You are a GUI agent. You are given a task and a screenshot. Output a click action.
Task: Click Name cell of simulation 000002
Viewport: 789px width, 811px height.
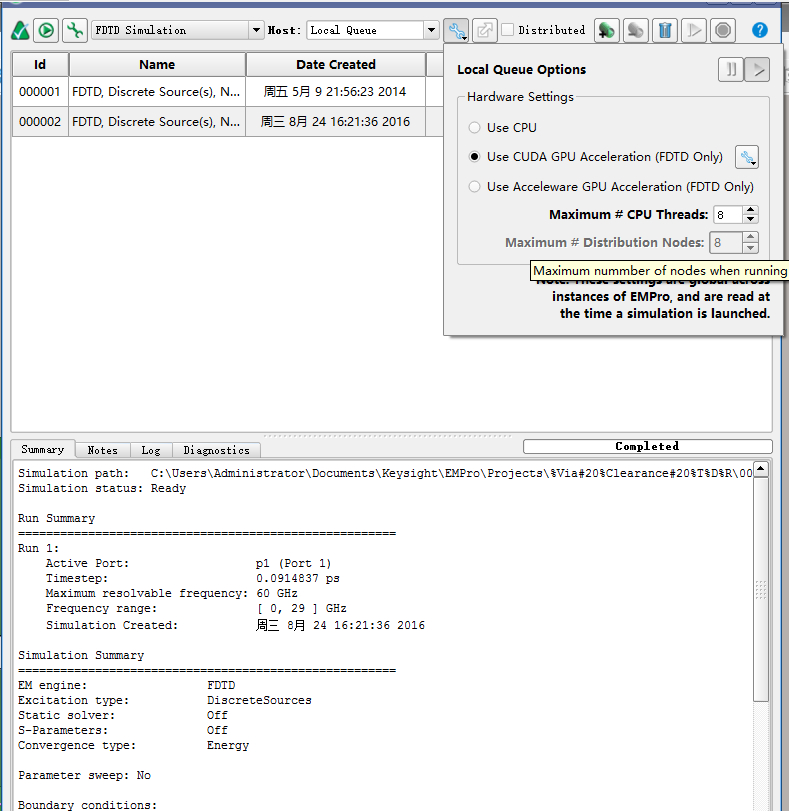click(157, 122)
